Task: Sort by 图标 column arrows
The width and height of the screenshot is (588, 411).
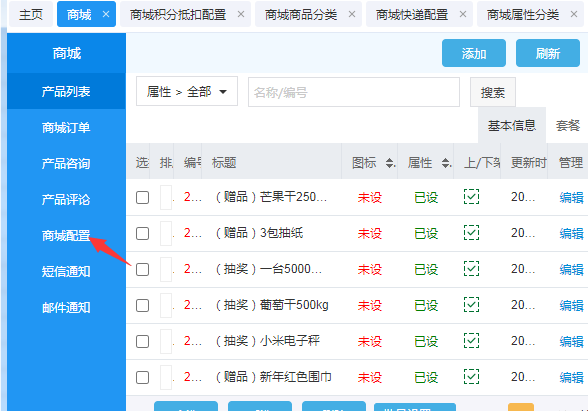Action: [390, 163]
